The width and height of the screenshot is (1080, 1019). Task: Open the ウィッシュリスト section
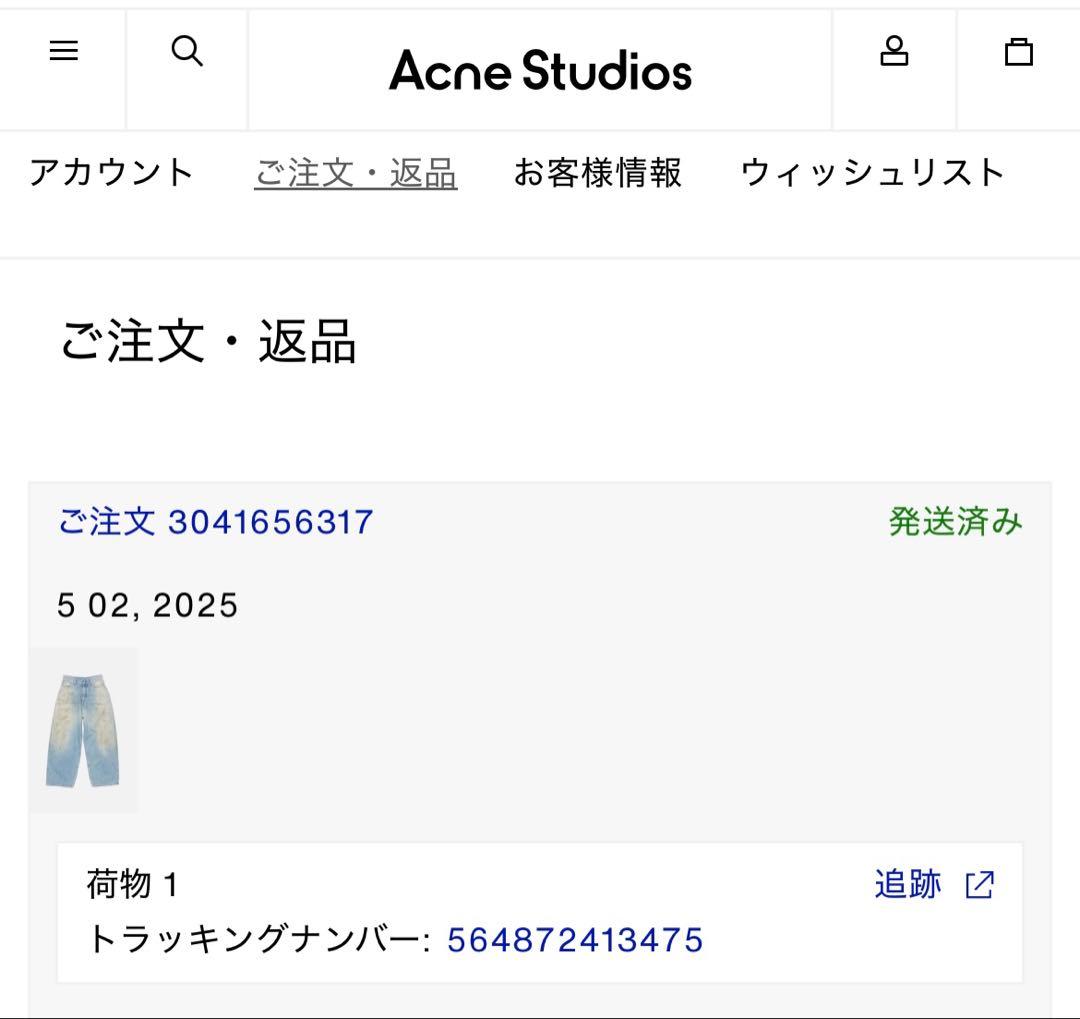(871, 173)
